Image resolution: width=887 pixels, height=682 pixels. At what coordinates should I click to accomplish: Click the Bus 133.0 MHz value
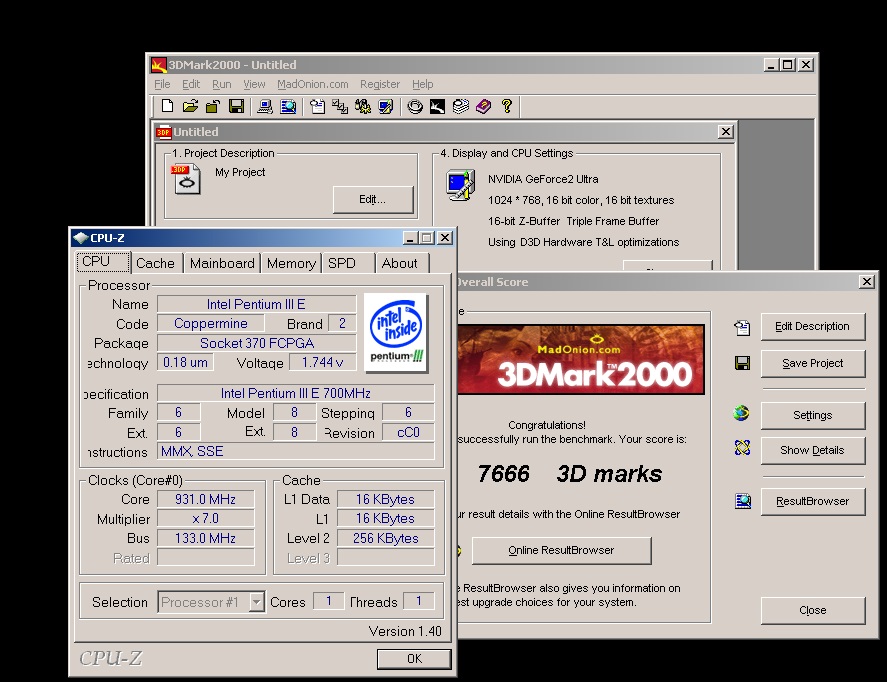[x=205, y=538]
